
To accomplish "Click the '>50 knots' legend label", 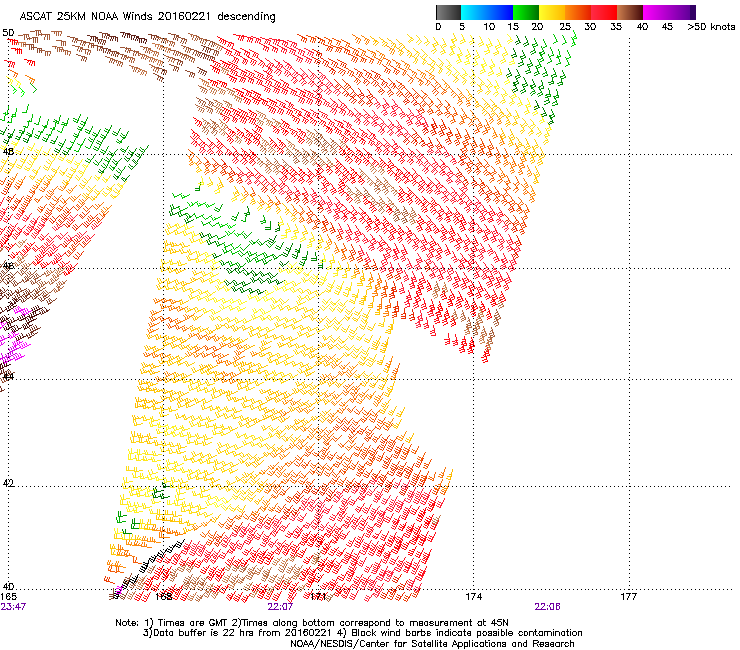I will click(711, 27).
